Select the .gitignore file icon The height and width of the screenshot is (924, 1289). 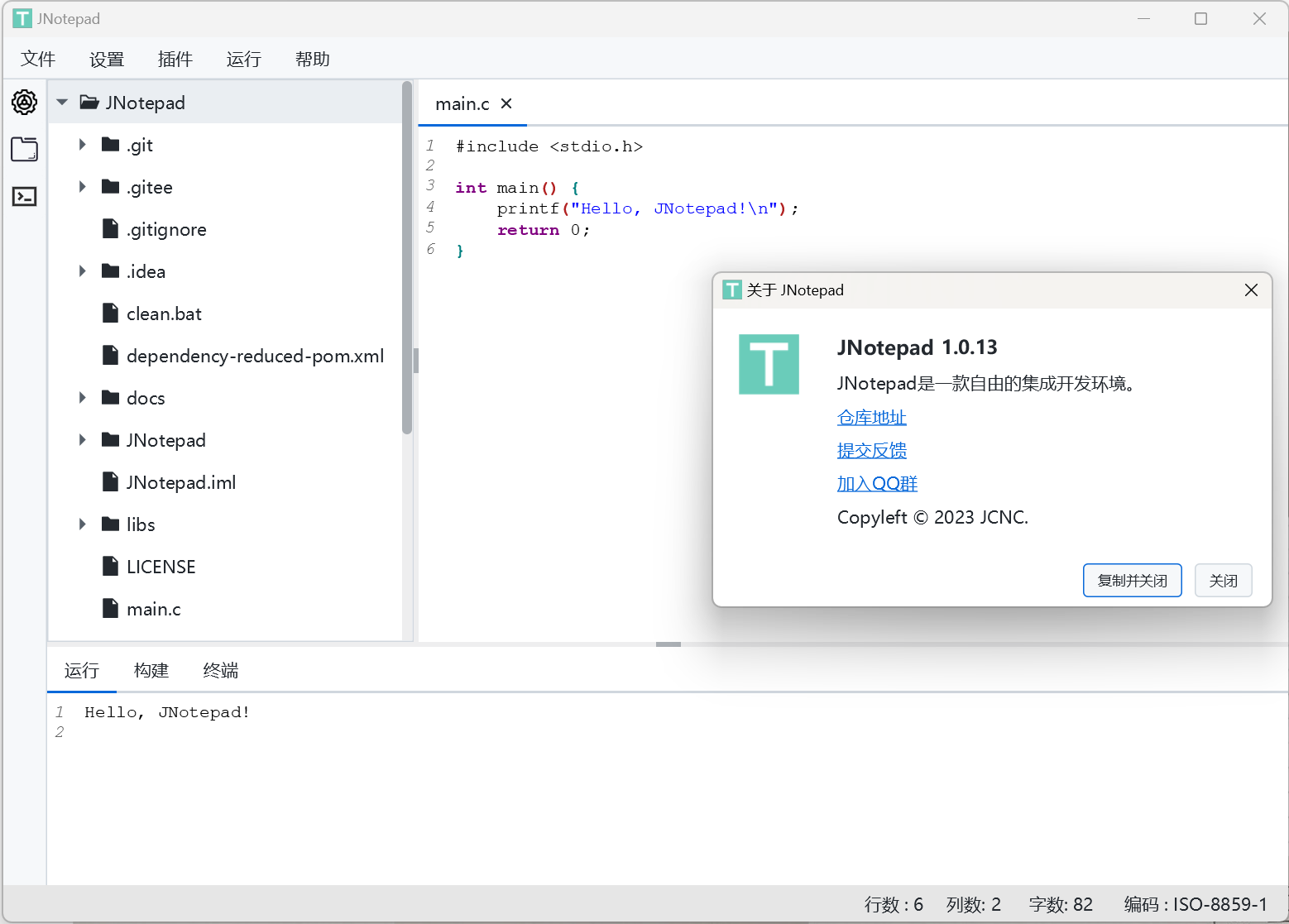(x=110, y=229)
